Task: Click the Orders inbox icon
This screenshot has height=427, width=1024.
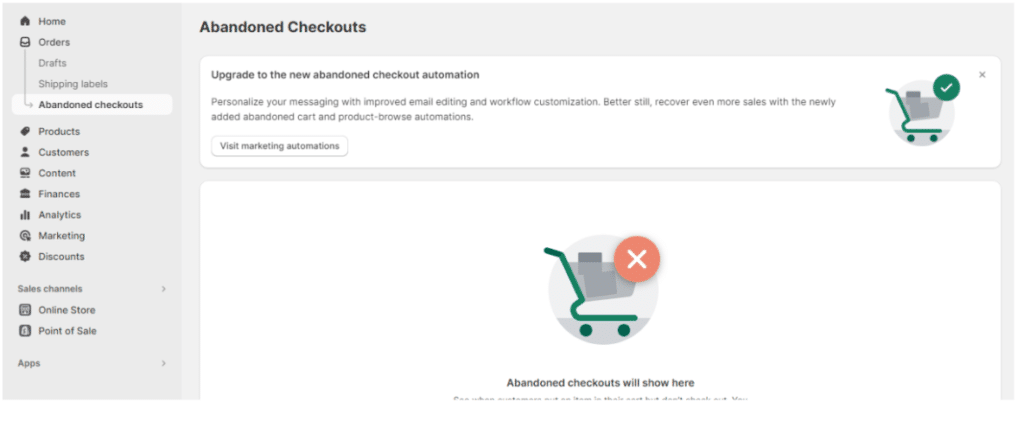Action: (25, 42)
